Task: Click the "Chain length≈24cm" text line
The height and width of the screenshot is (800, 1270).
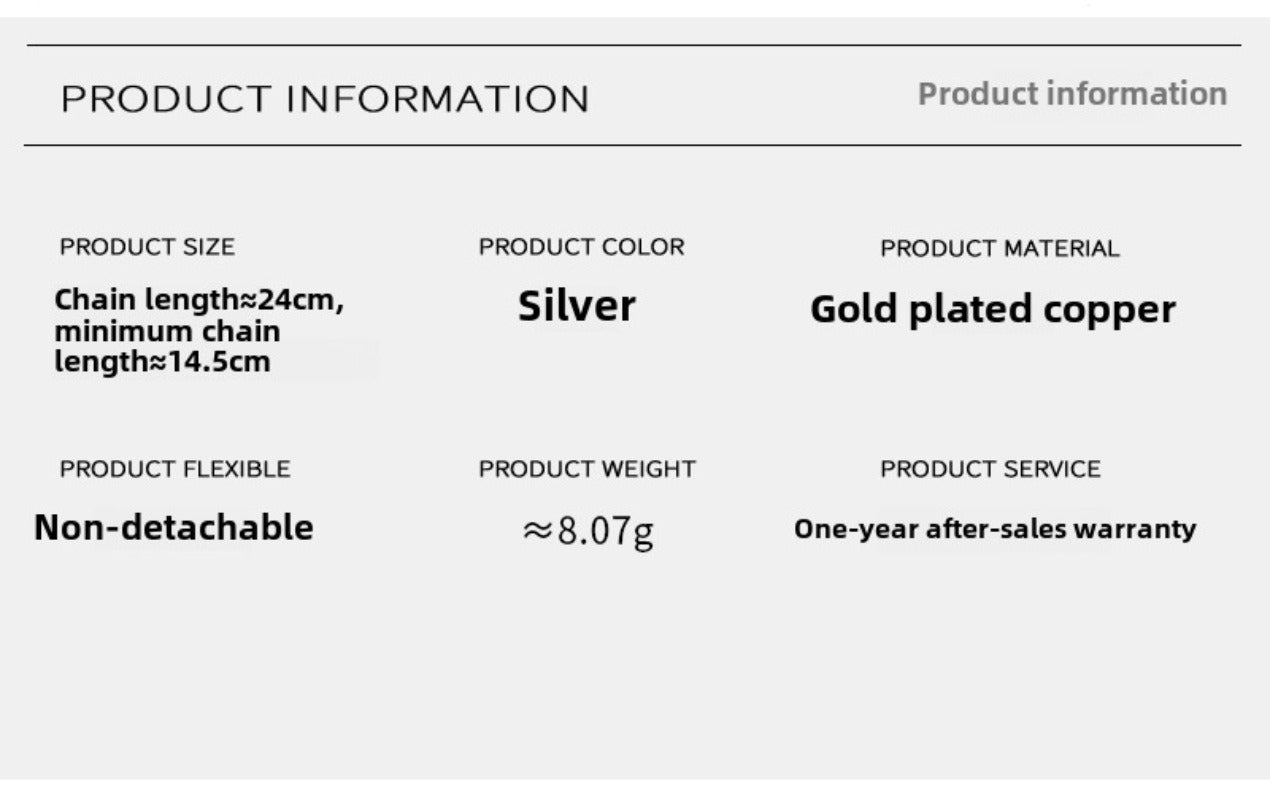Action: [199, 300]
